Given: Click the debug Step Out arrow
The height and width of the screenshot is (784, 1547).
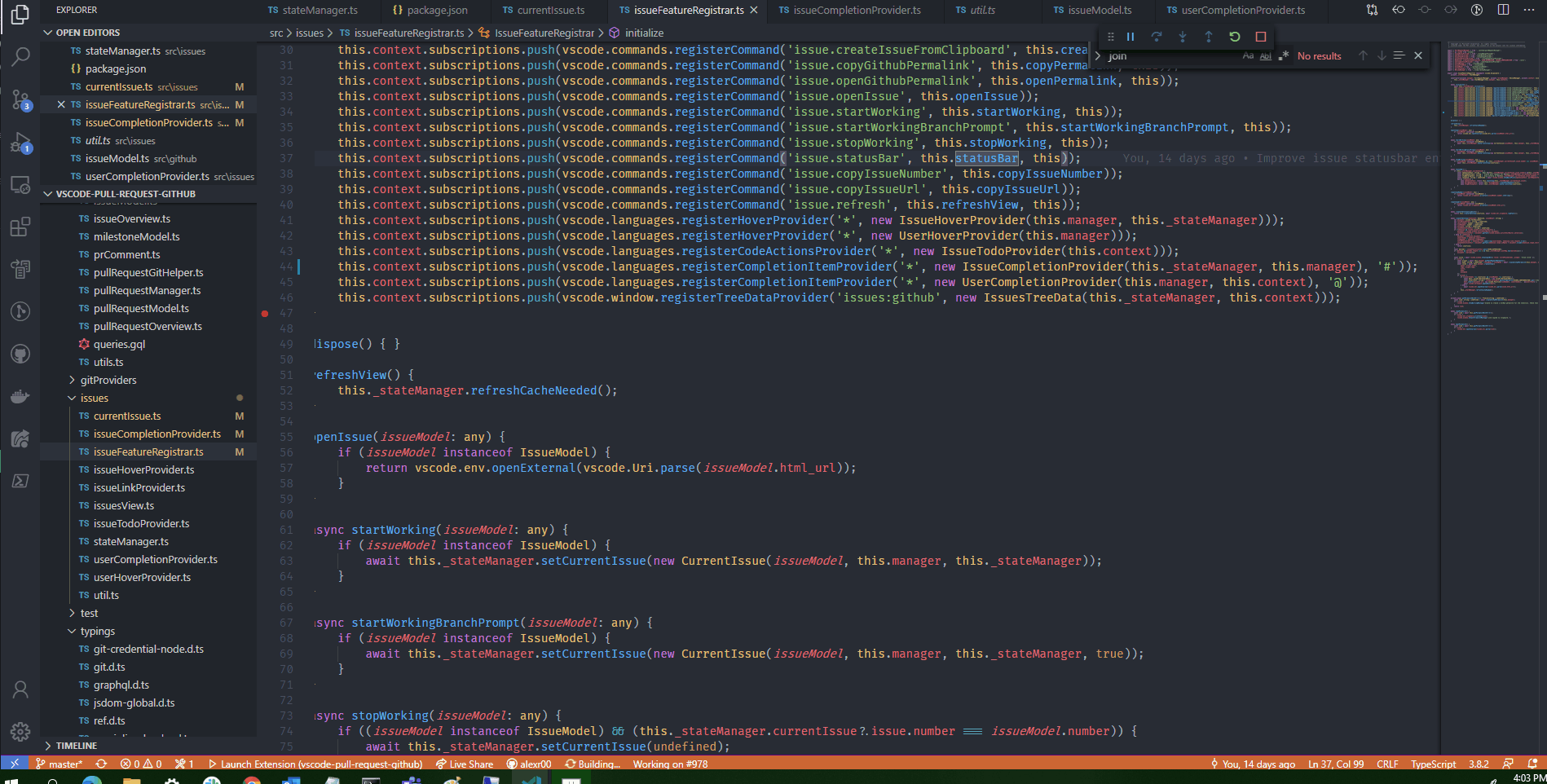Looking at the screenshot, I should pyautogui.click(x=1208, y=37).
